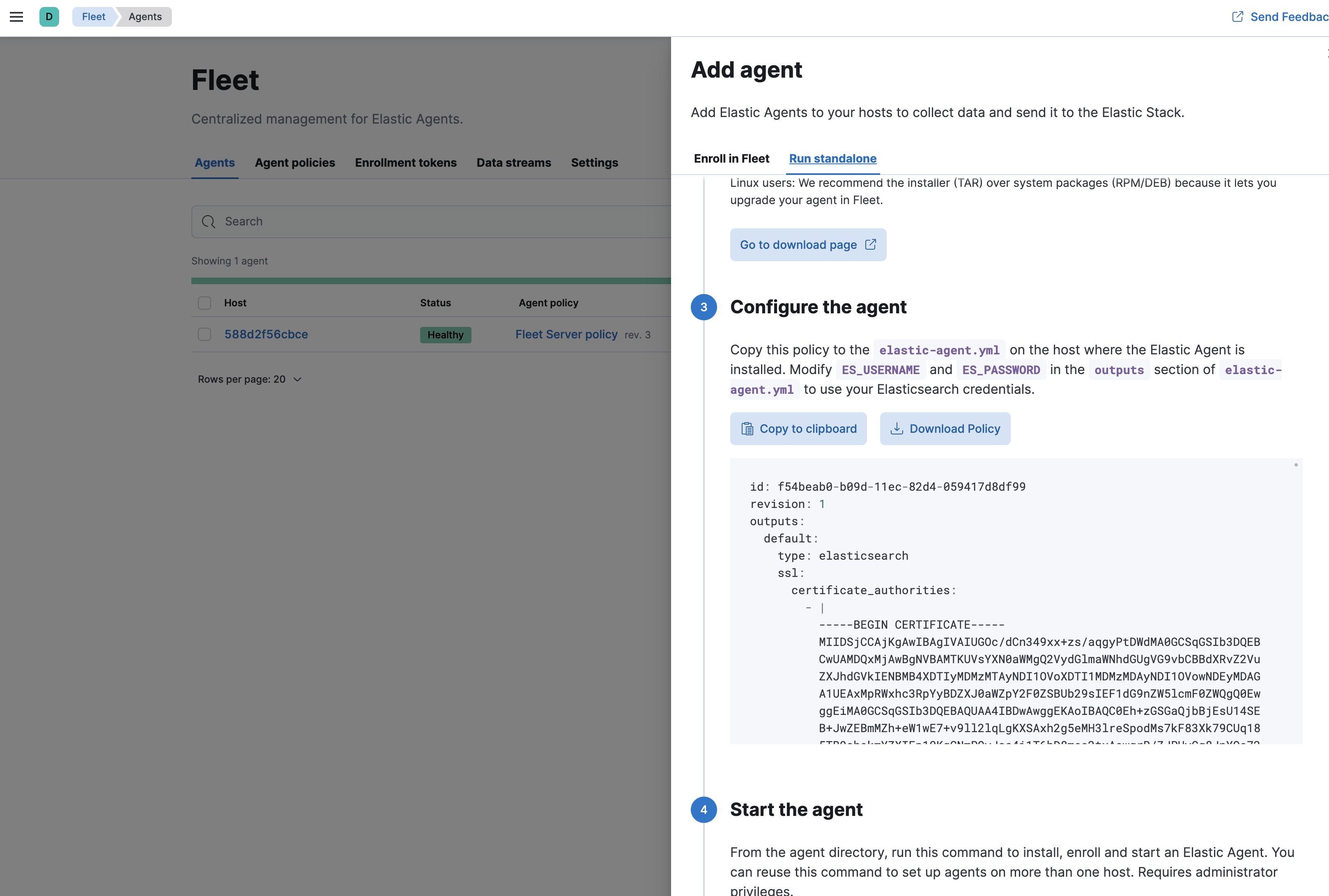
Task: Switch to the Enroll in Fleet tab
Action: tap(731, 159)
